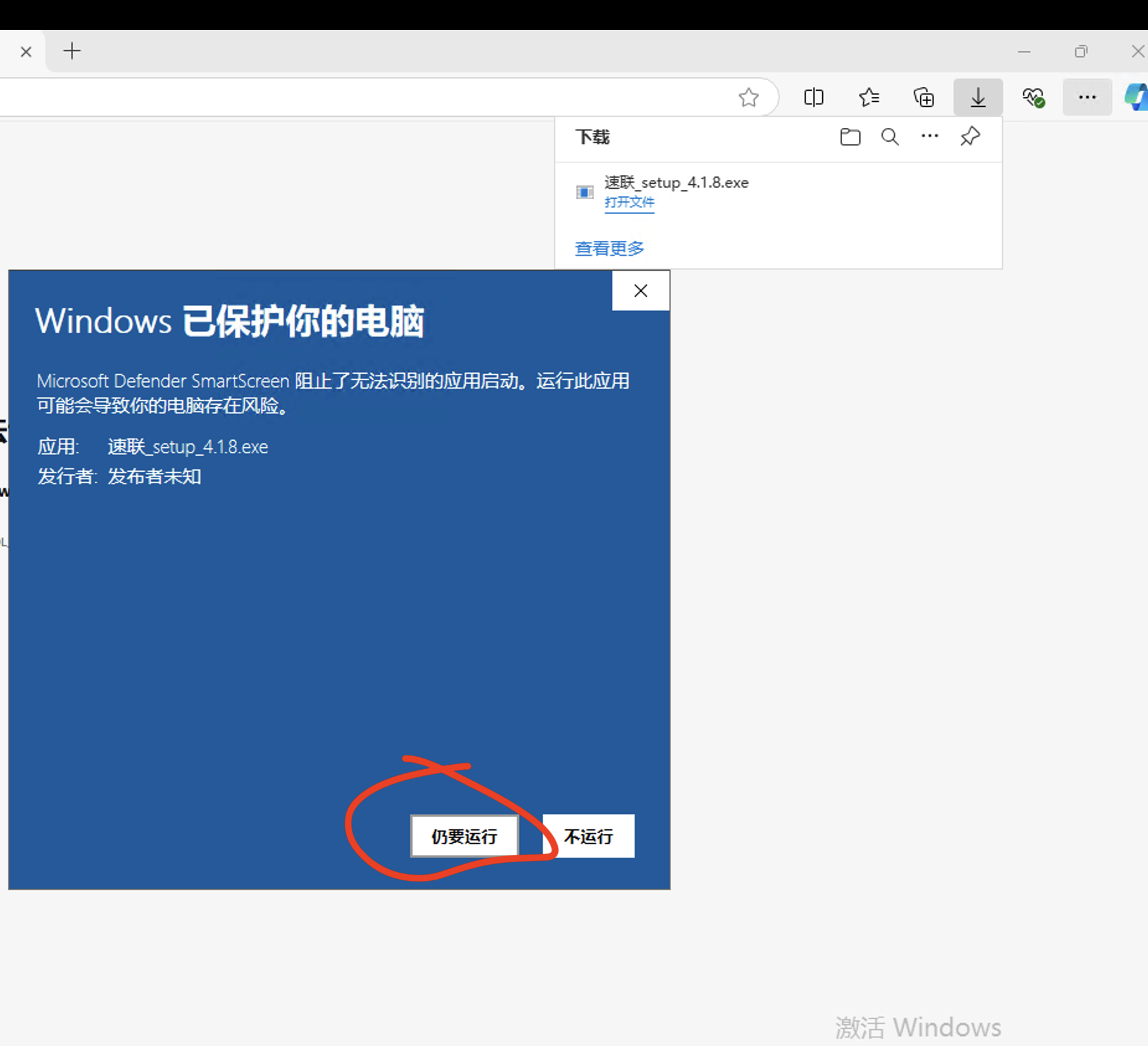Select 速联_setup_4.1.8.exe name in downloads list

[676, 183]
